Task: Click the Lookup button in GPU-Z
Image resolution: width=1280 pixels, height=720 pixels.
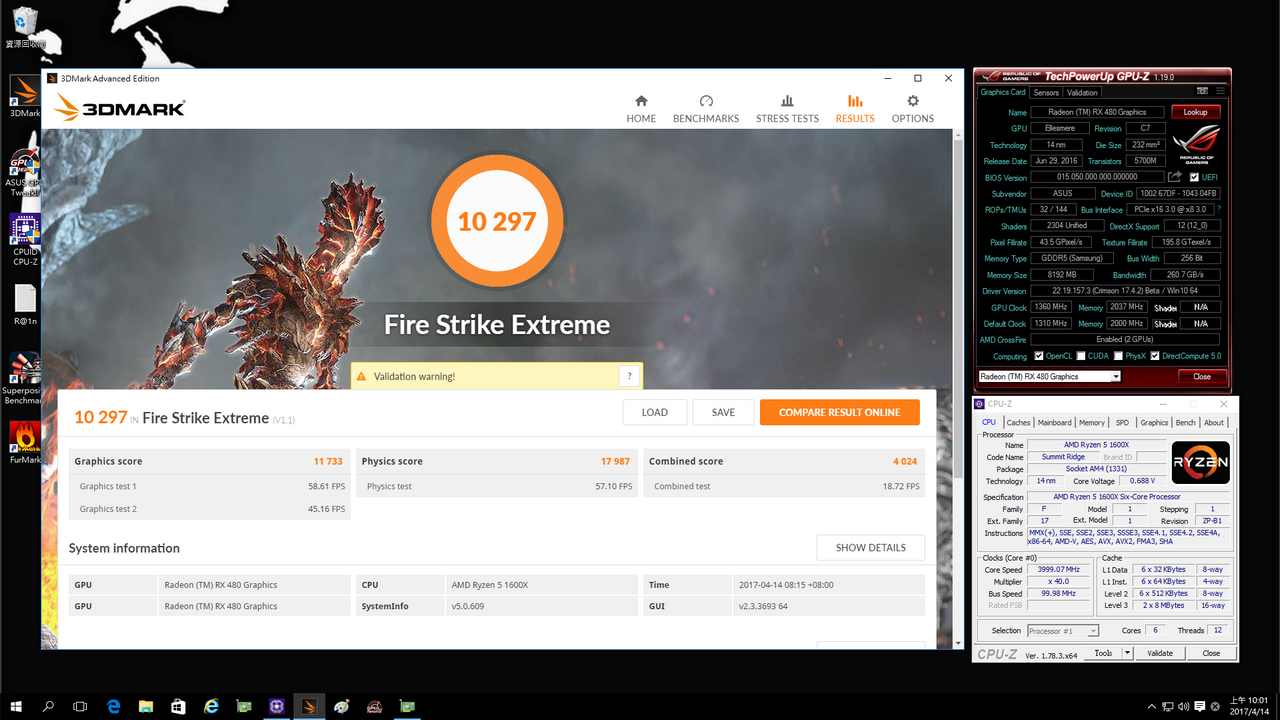Action: tap(1195, 112)
